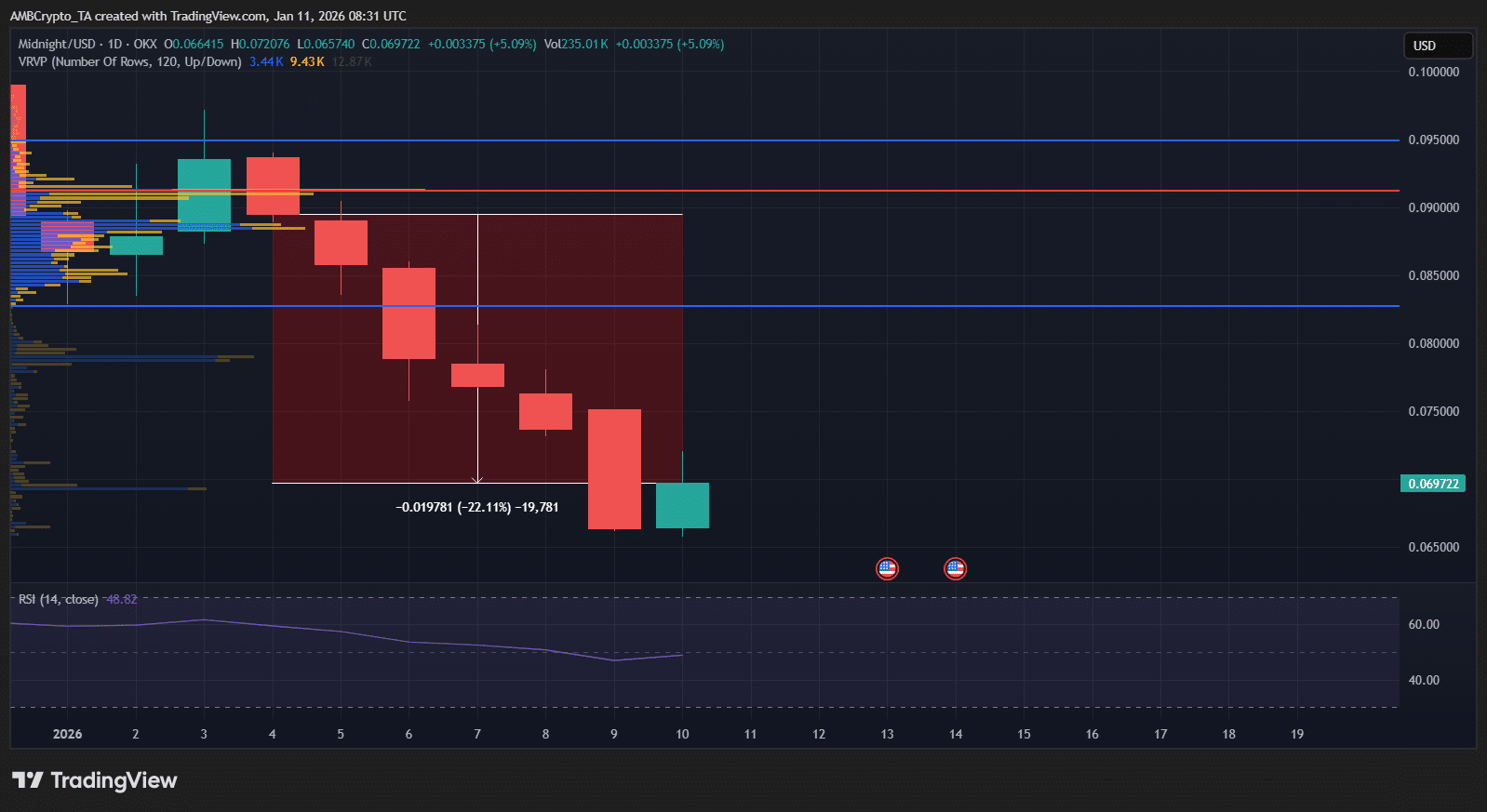Click the red candle on January 4
This screenshot has width=1487, height=812.
point(273,185)
